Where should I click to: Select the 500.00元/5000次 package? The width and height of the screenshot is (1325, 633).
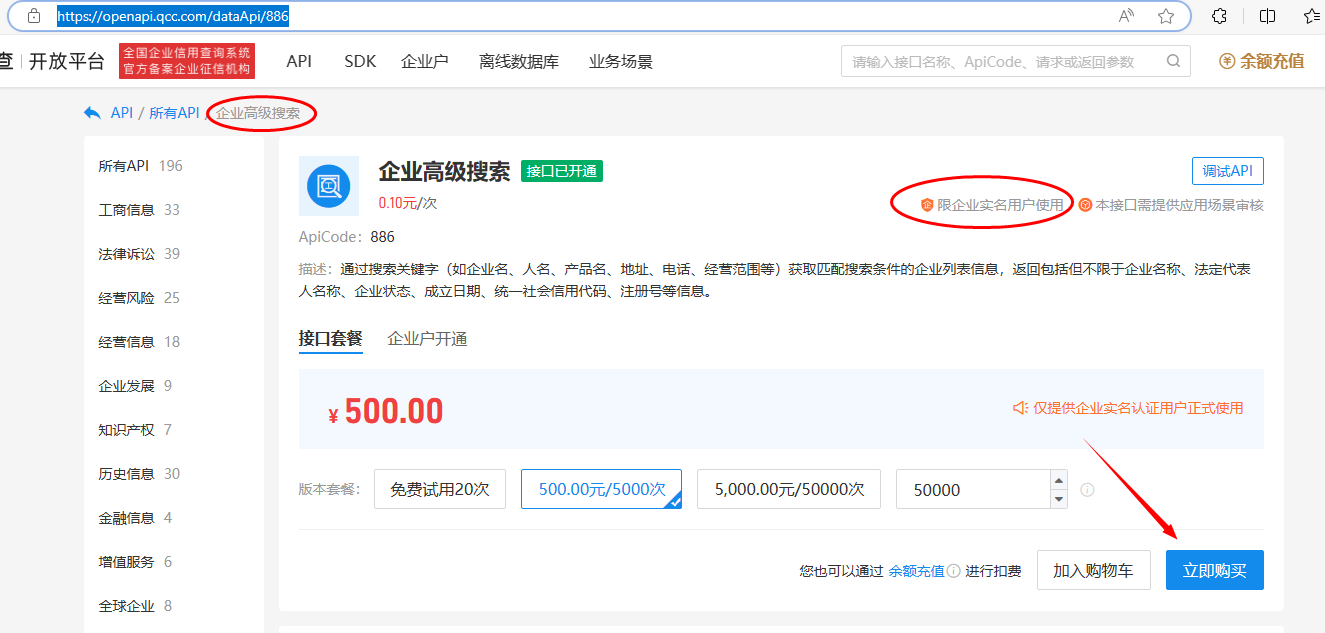point(602,489)
